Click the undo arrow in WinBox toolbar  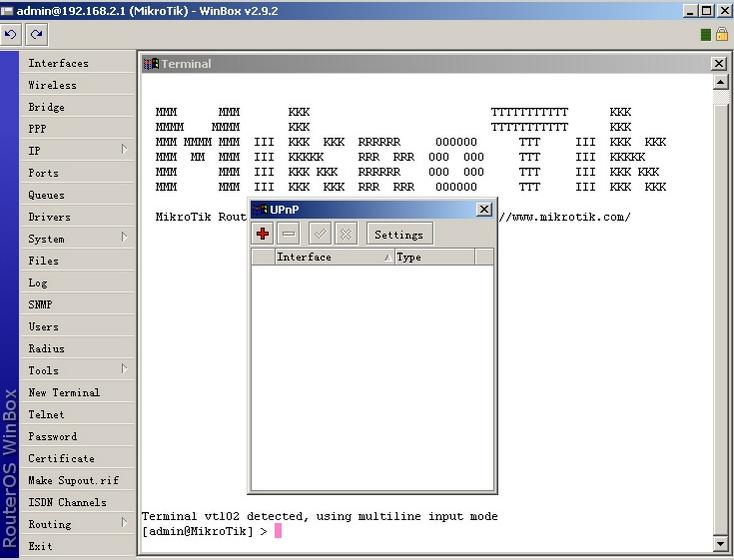point(11,34)
